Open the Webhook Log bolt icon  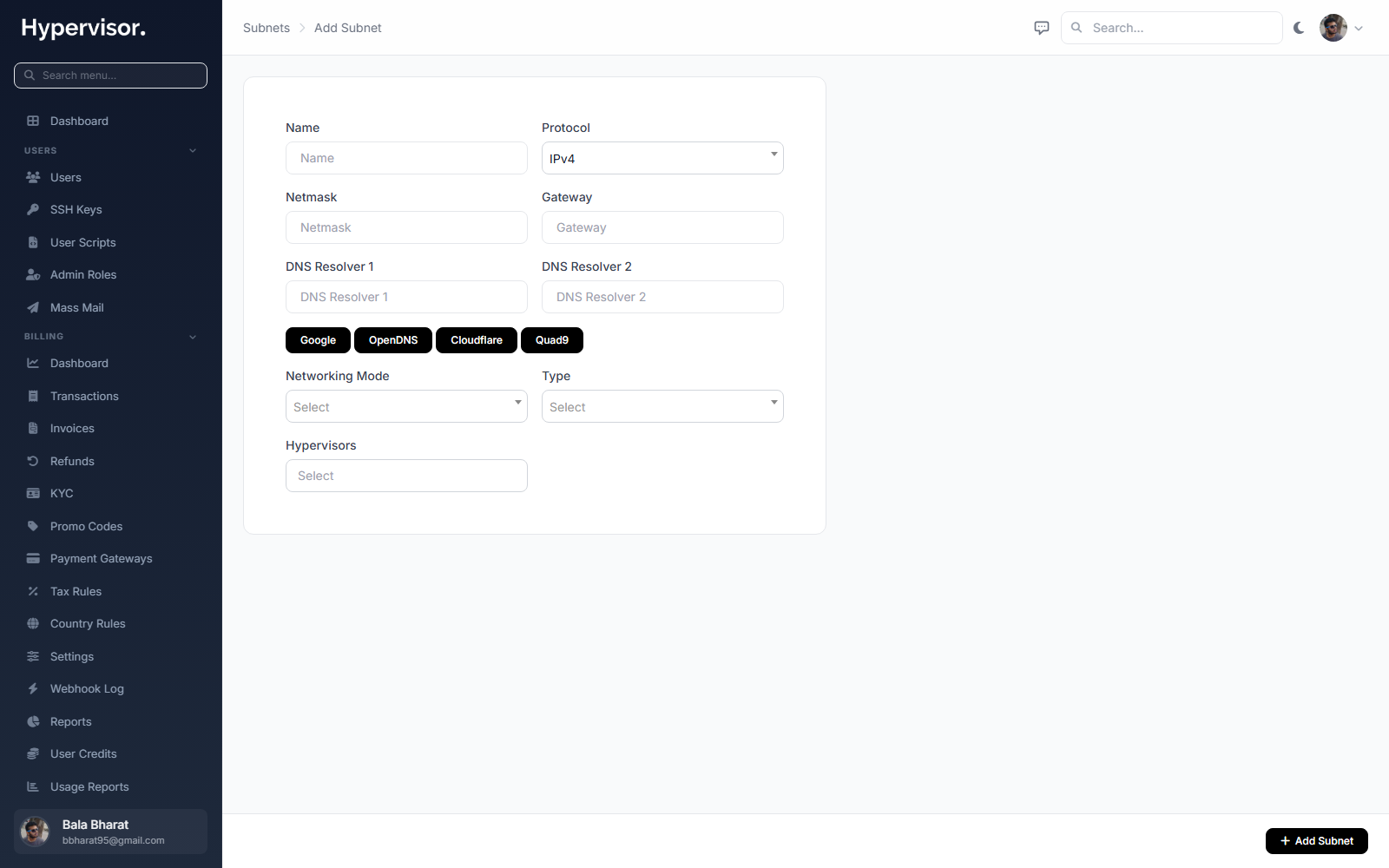[33, 688]
